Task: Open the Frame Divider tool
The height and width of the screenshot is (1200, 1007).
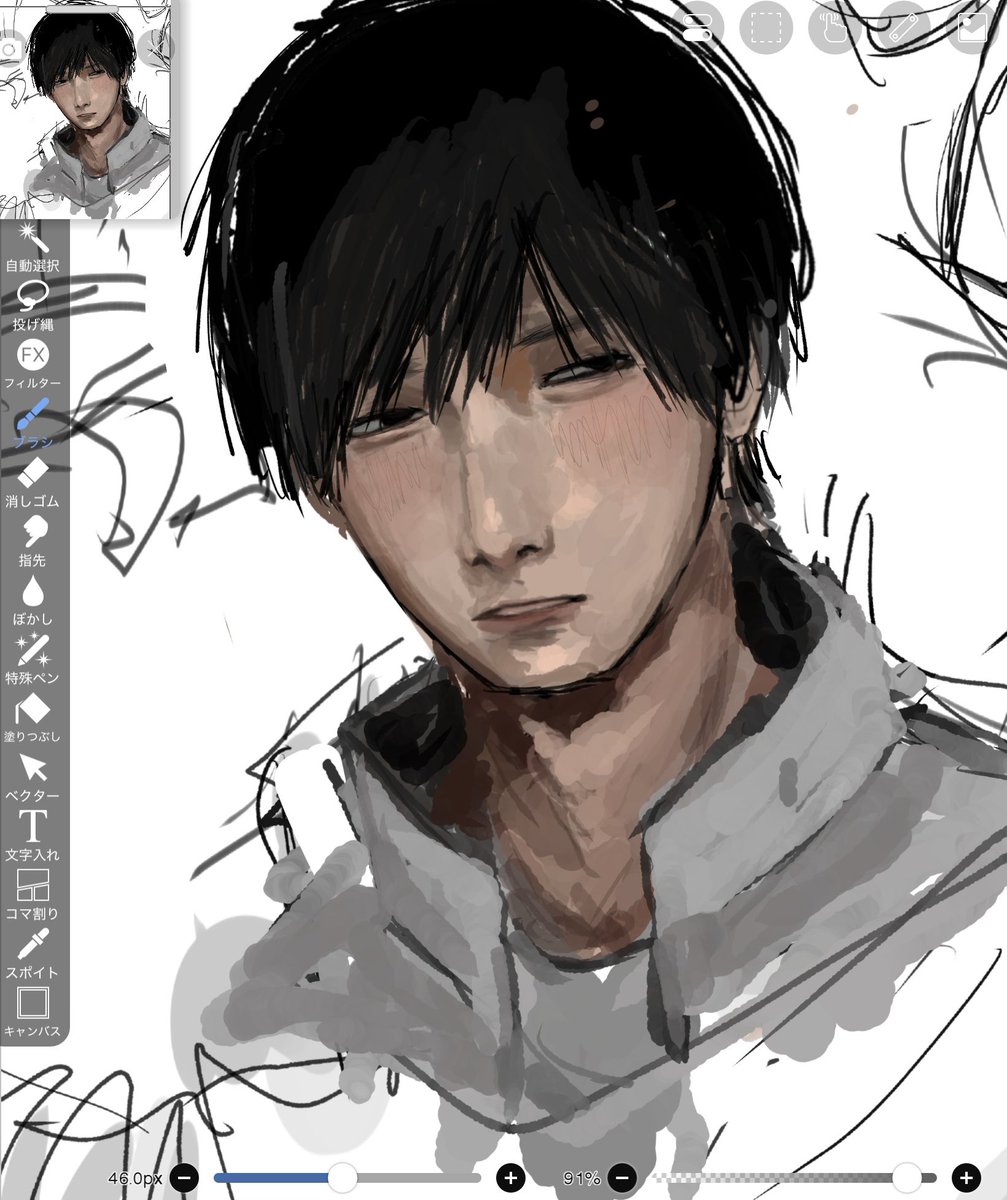Action: coord(33,895)
